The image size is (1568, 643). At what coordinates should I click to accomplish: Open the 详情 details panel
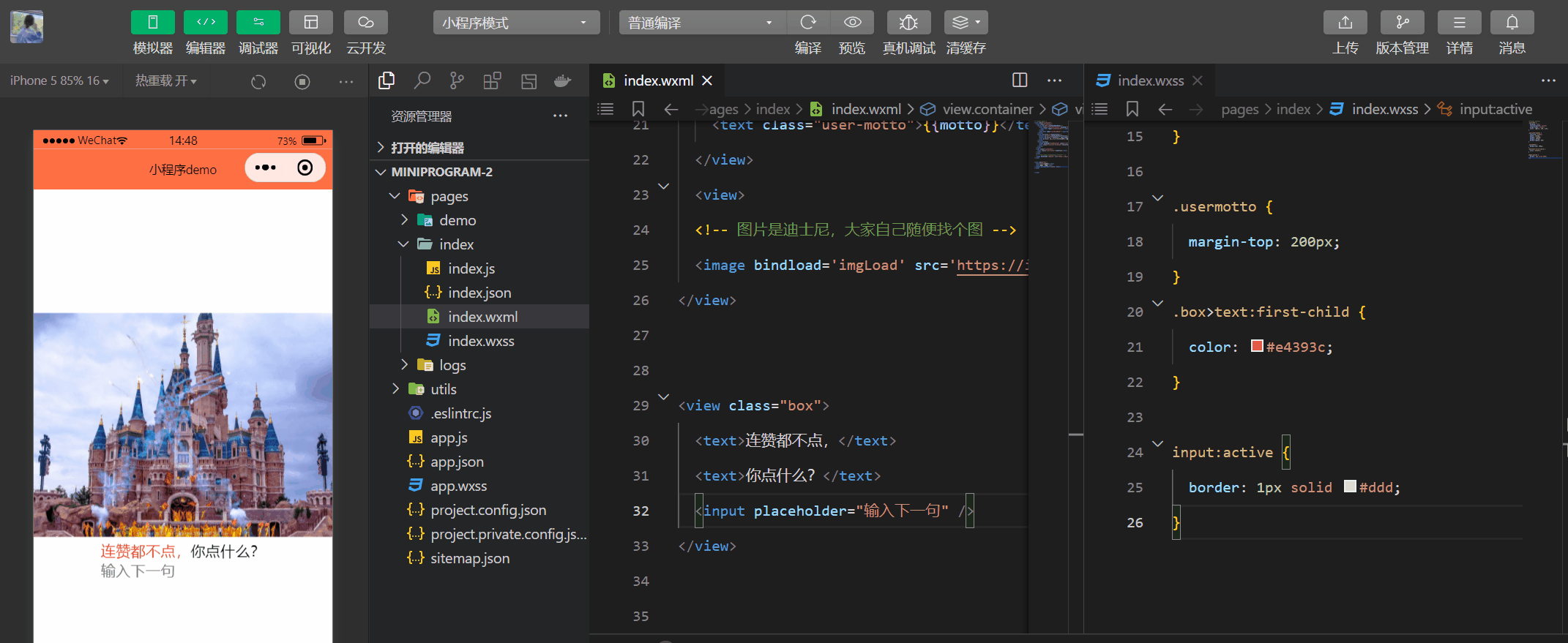(1460, 23)
